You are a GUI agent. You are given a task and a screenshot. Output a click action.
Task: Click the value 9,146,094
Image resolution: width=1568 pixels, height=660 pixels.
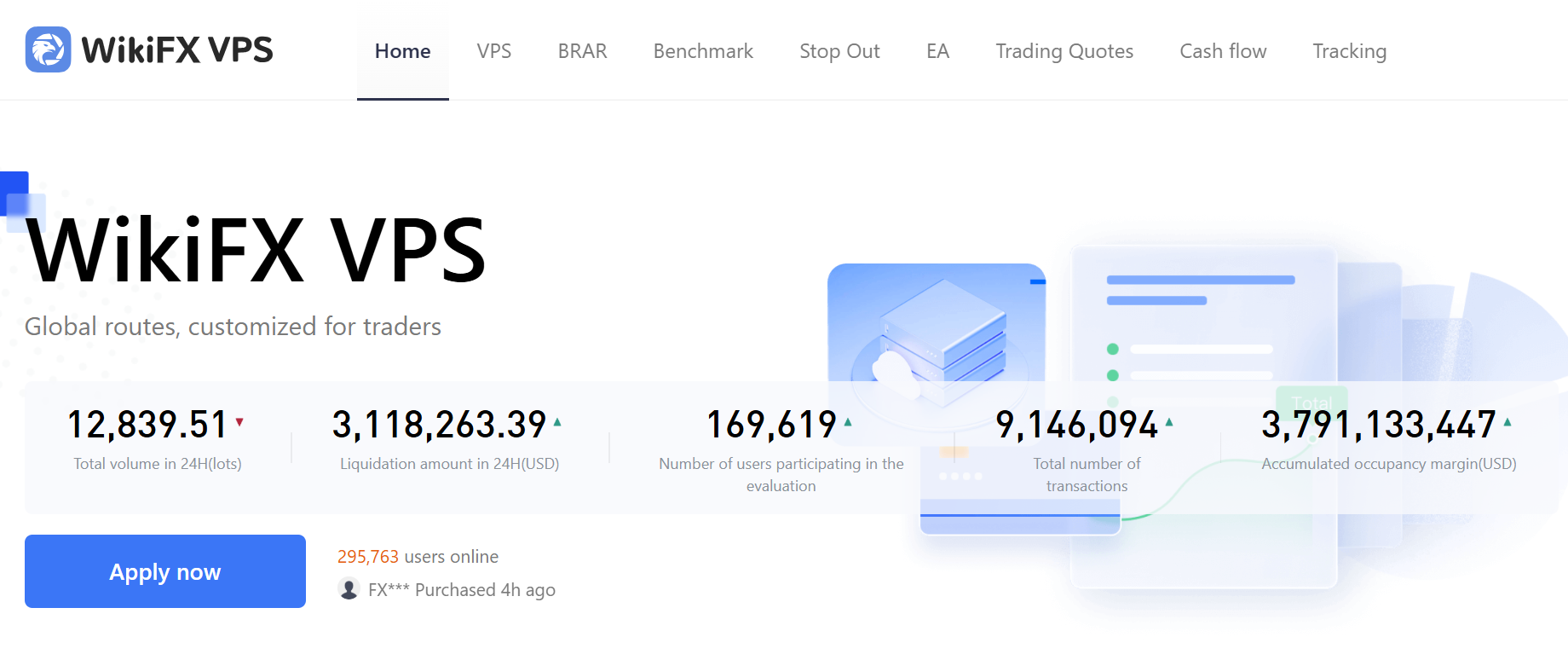(1077, 425)
